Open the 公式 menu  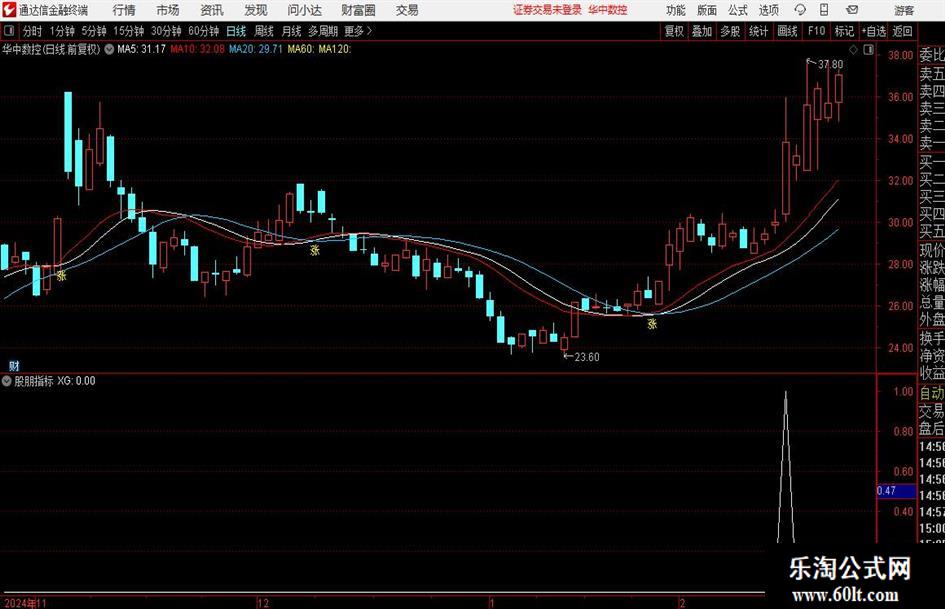pos(738,10)
